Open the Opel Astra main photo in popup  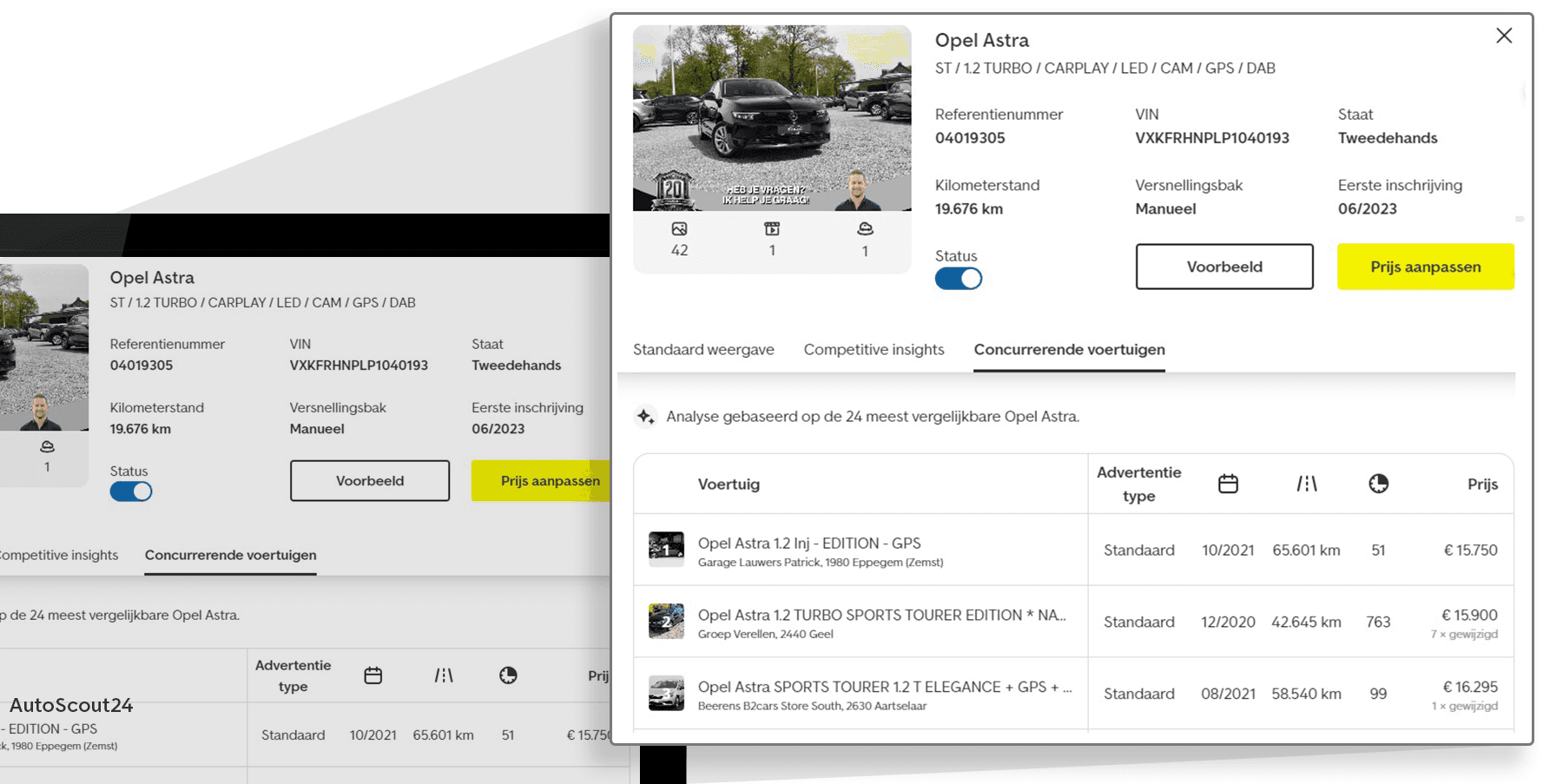click(772, 118)
